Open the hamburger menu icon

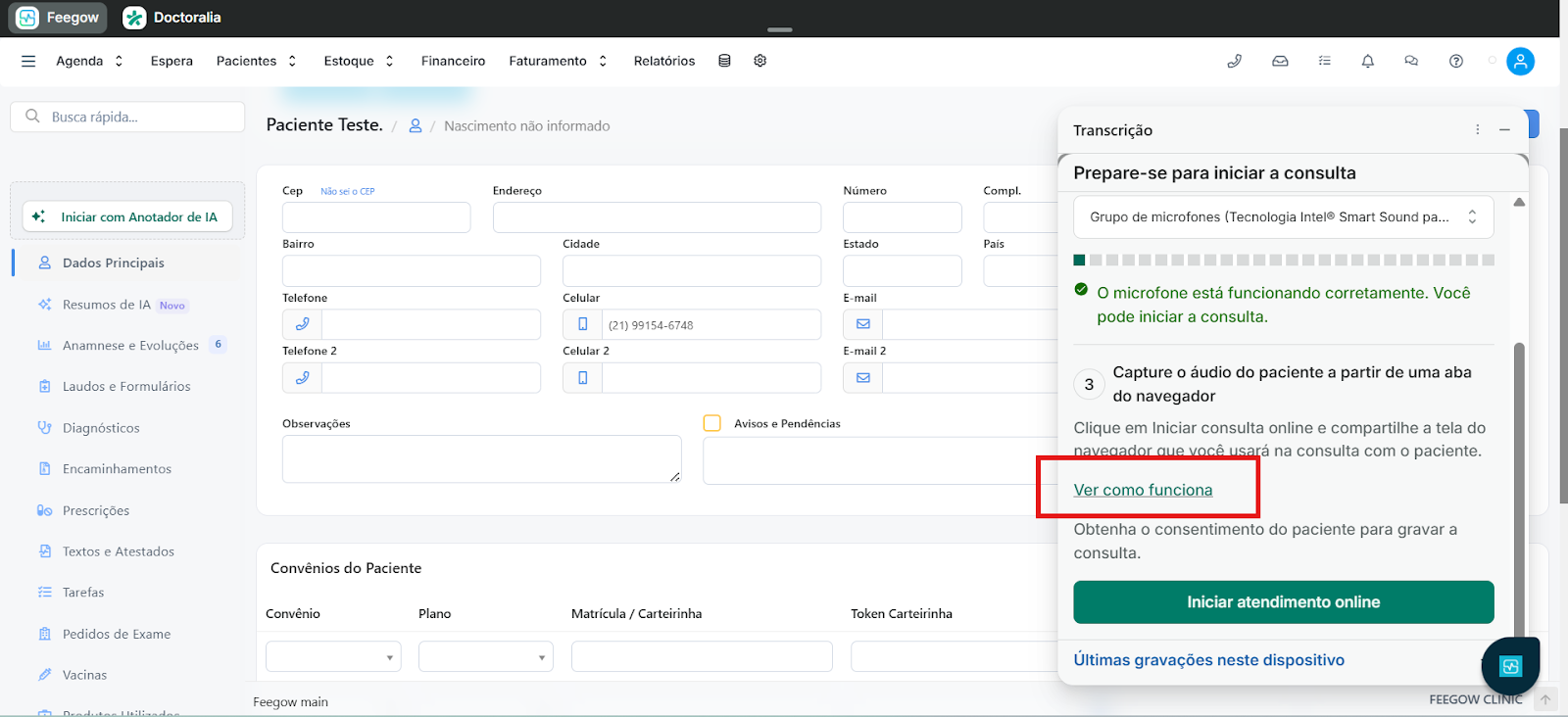[x=28, y=61]
